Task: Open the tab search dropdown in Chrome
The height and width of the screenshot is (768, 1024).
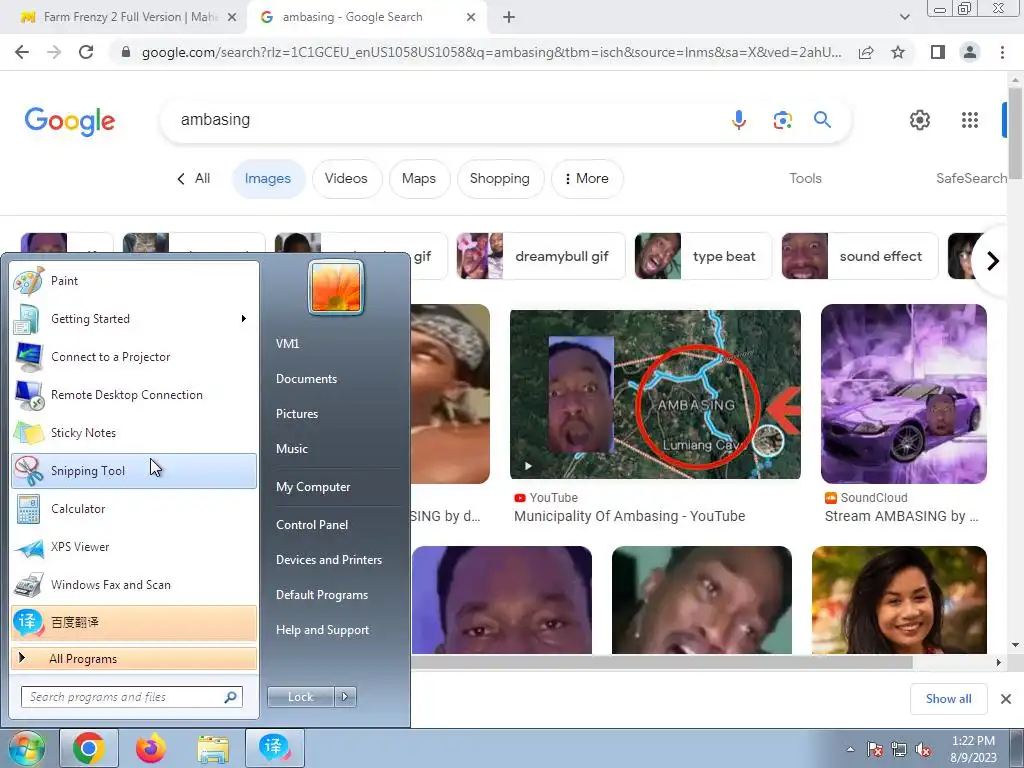Action: [904, 17]
